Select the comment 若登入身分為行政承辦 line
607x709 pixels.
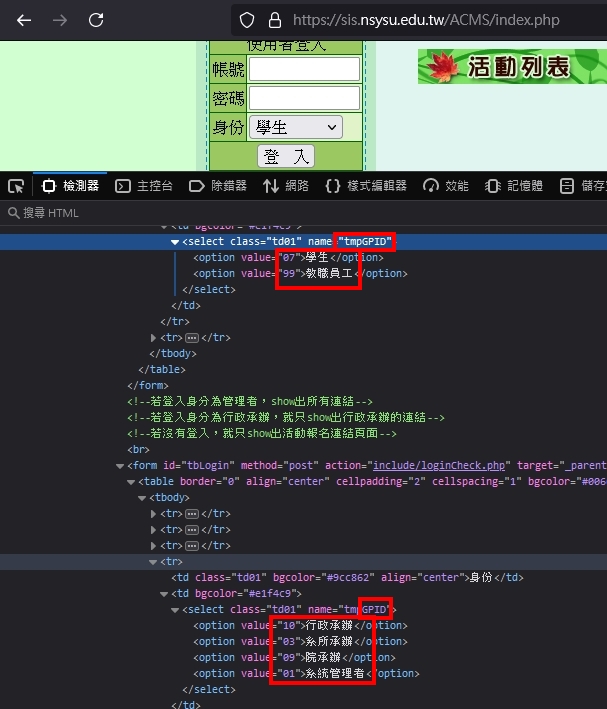point(286,417)
